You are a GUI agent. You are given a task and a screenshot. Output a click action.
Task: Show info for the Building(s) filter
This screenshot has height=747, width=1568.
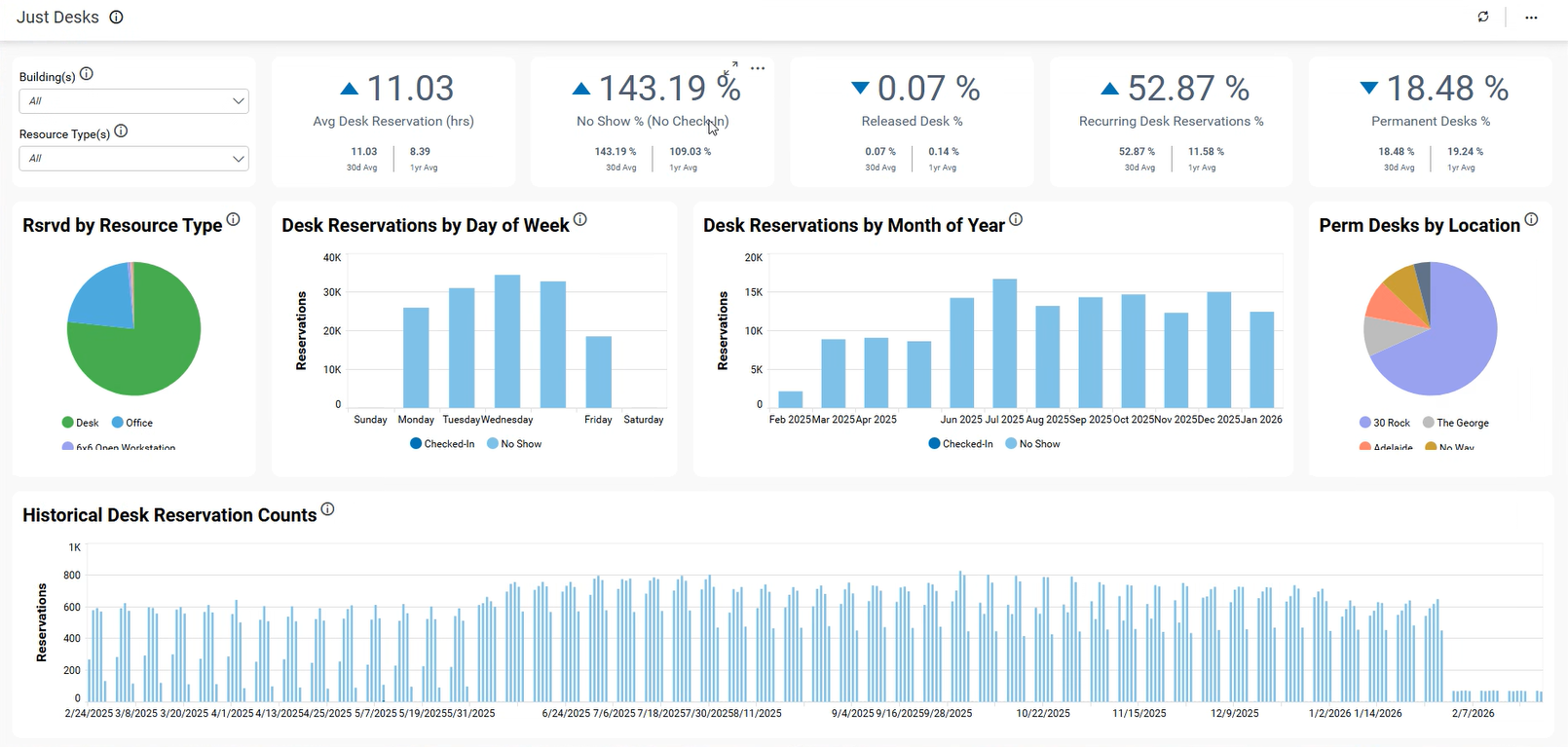87,74
